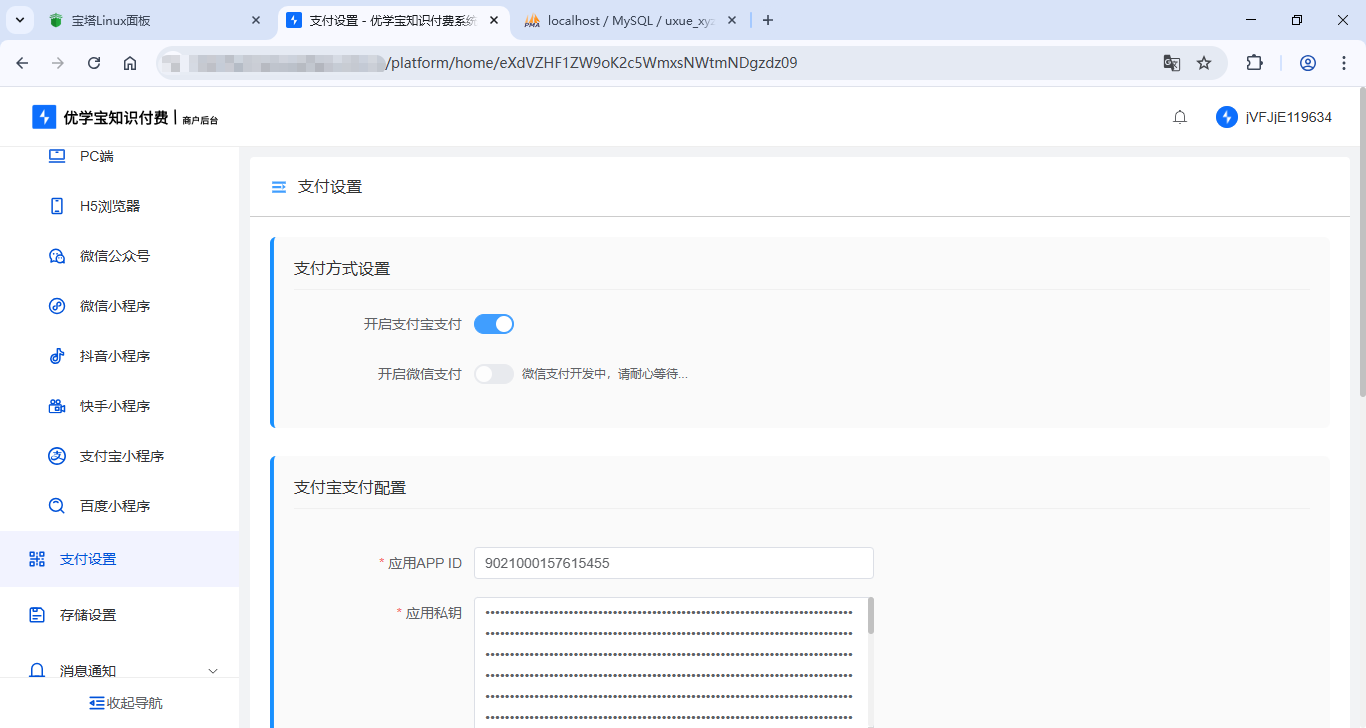Switch to the 宝塔Linux面板 browser tab
The height and width of the screenshot is (728, 1366).
coord(150,20)
